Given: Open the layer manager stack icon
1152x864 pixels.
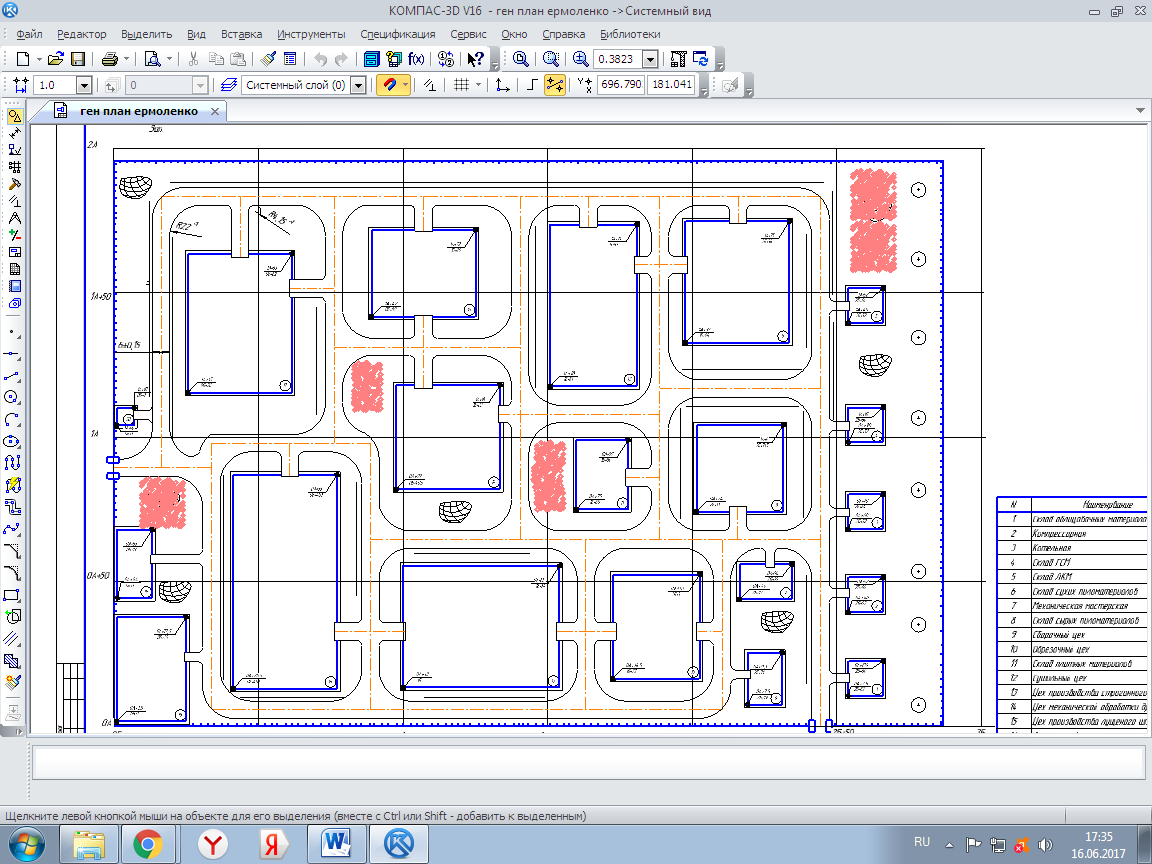Looking at the screenshot, I should click(x=228, y=85).
